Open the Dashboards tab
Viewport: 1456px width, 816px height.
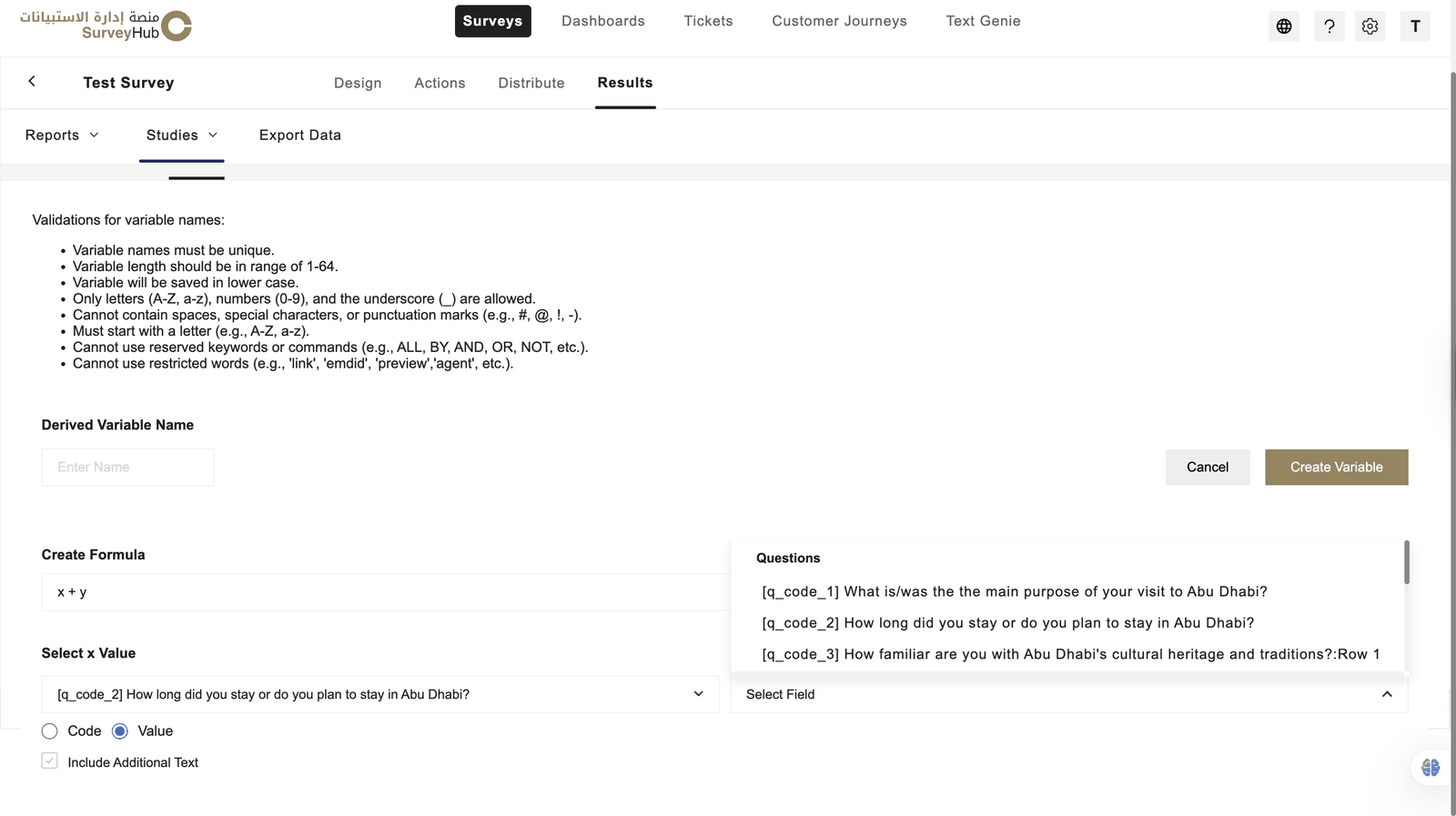pos(603,21)
